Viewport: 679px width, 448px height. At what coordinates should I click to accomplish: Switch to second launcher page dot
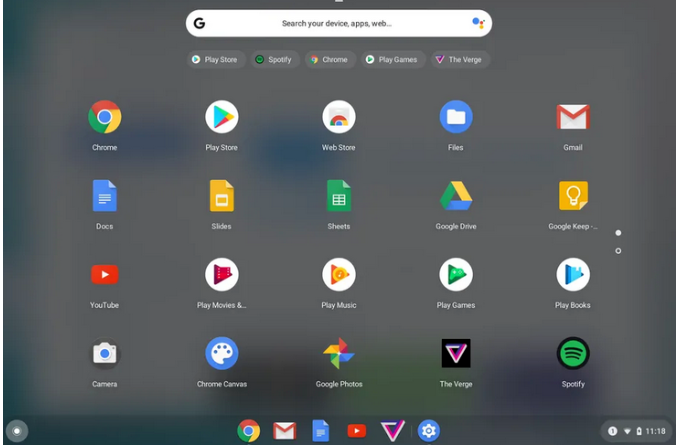[x=618, y=251]
